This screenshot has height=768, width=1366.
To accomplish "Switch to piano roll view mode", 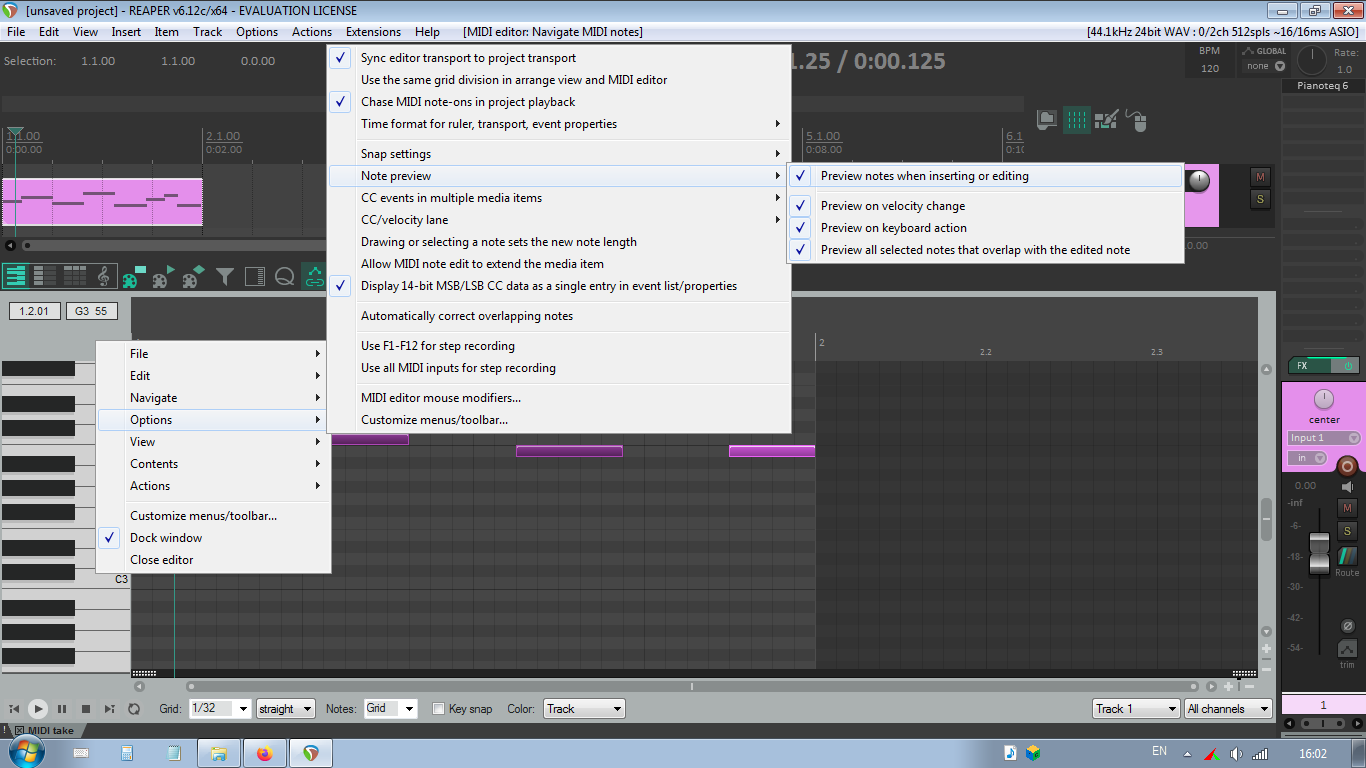I will click(16, 276).
